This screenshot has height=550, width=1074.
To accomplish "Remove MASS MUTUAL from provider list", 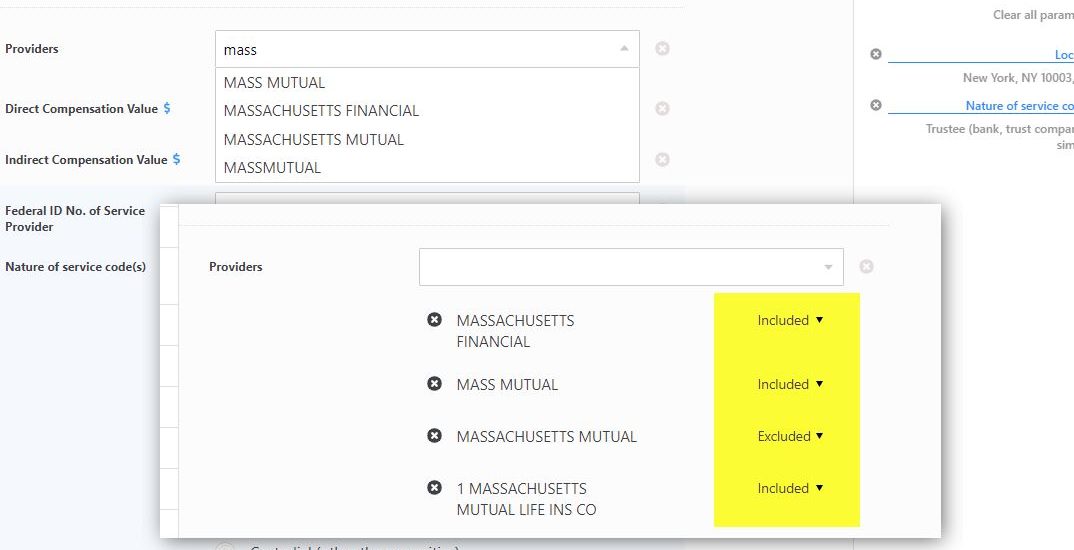I will (434, 384).
